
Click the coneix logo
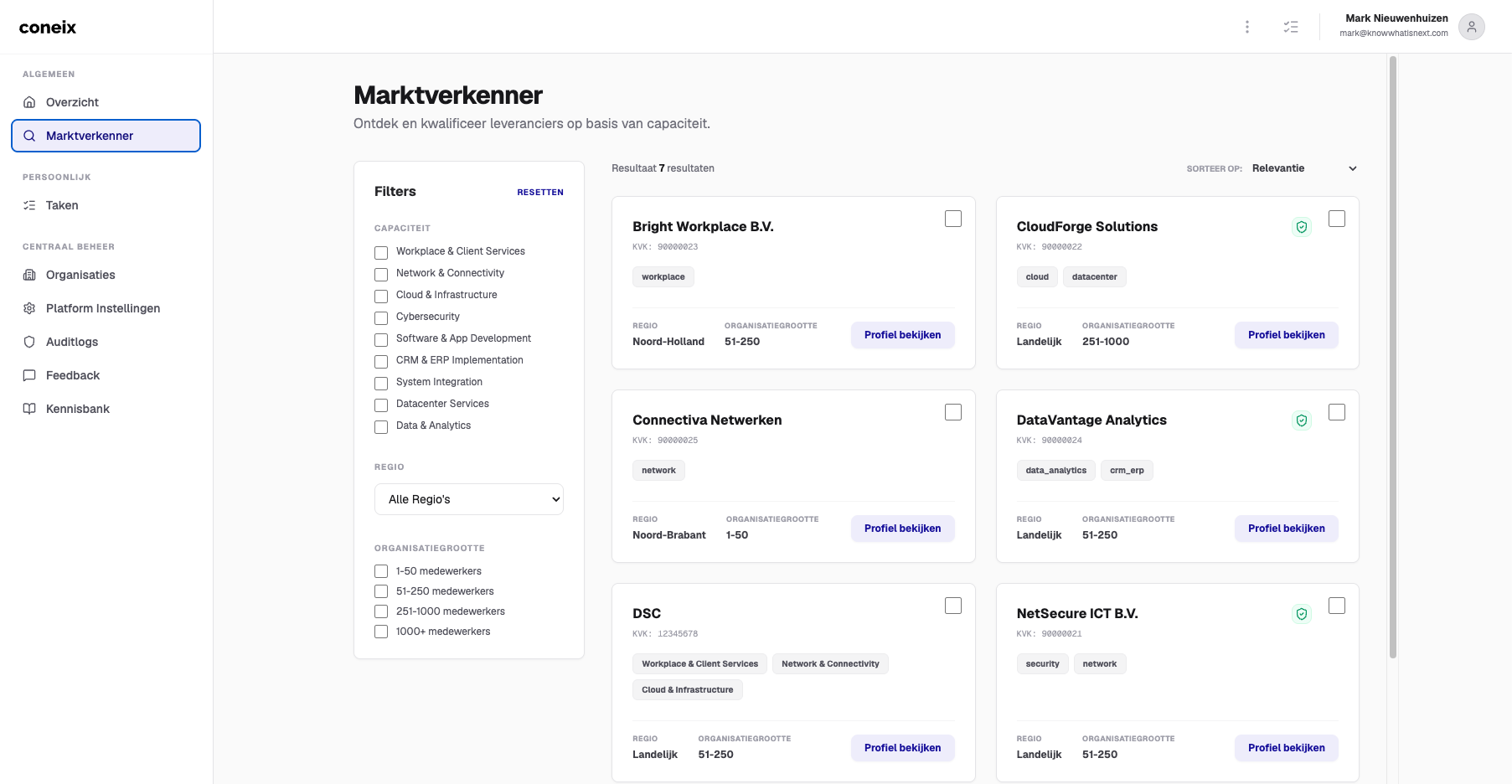tap(48, 27)
